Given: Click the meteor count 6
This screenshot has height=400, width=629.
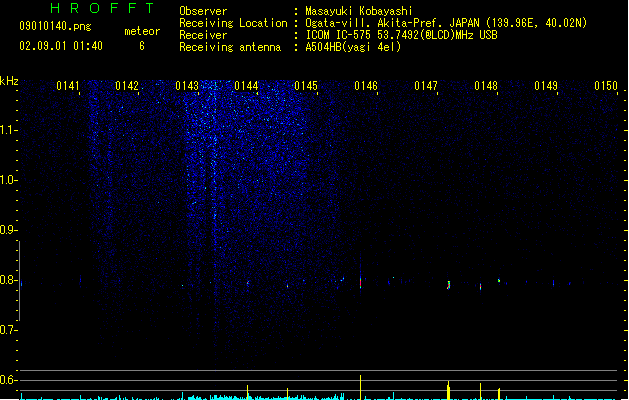Looking at the screenshot, I should 142,46.
